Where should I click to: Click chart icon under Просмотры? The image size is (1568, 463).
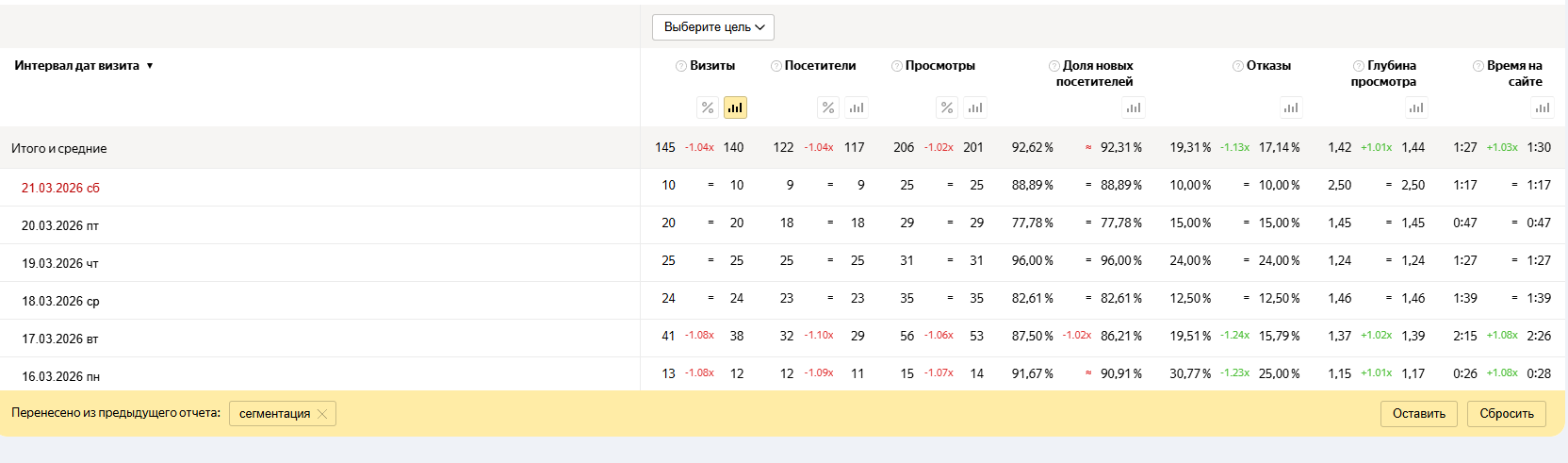point(974,107)
